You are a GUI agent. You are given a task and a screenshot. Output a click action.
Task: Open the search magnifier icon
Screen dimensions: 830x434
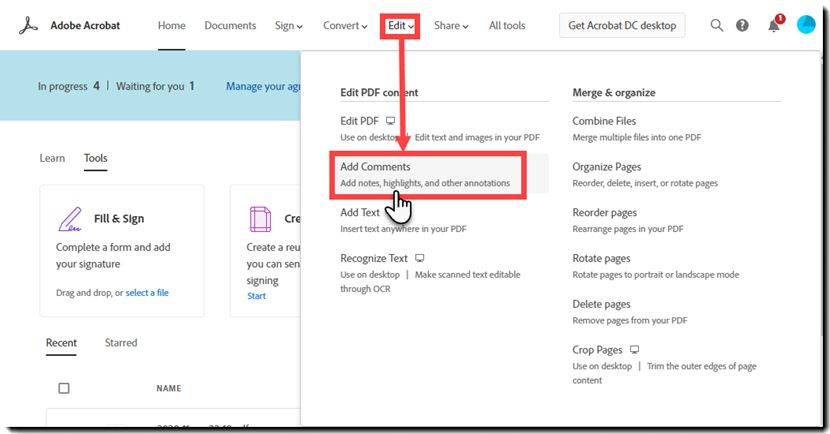coord(716,25)
